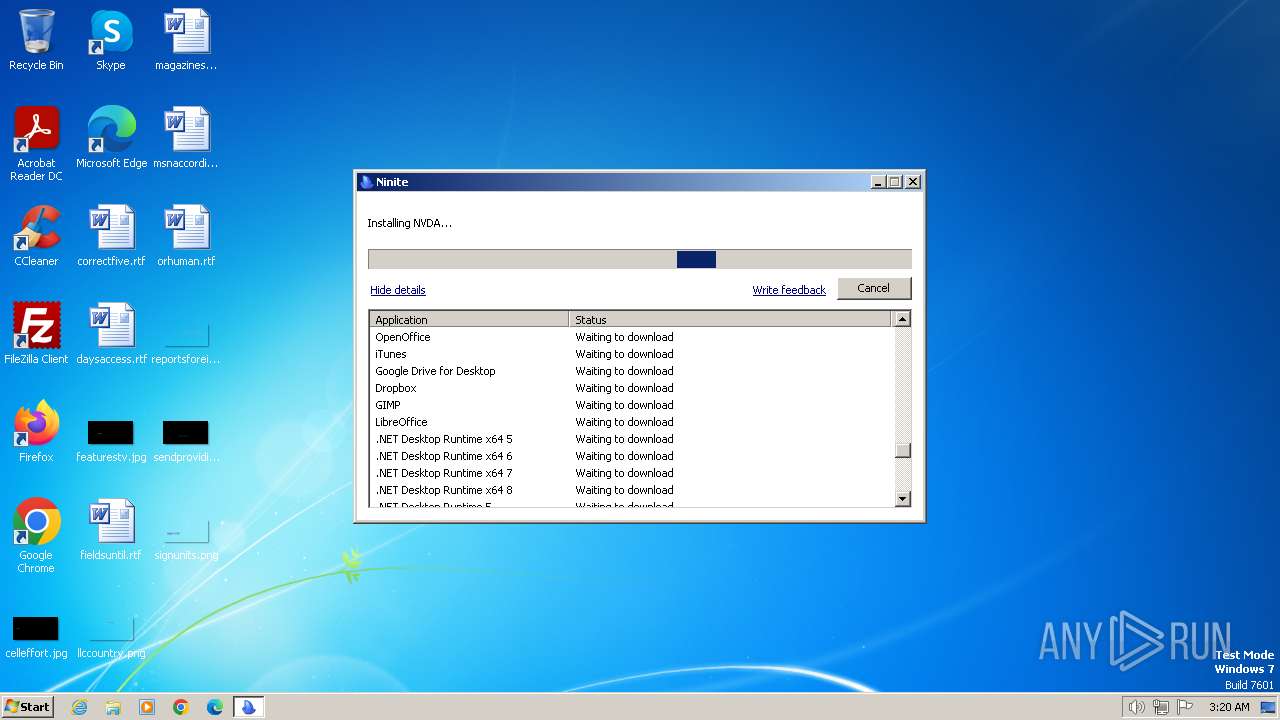The image size is (1280, 720).
Task: Click Show desktop button in tray
Action: [x=1268, y=707]
